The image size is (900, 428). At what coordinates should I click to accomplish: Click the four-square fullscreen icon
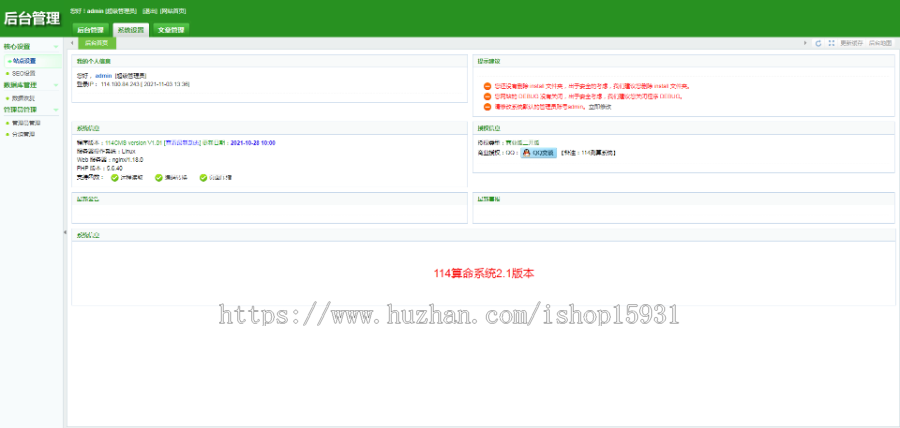click(831, 43)
